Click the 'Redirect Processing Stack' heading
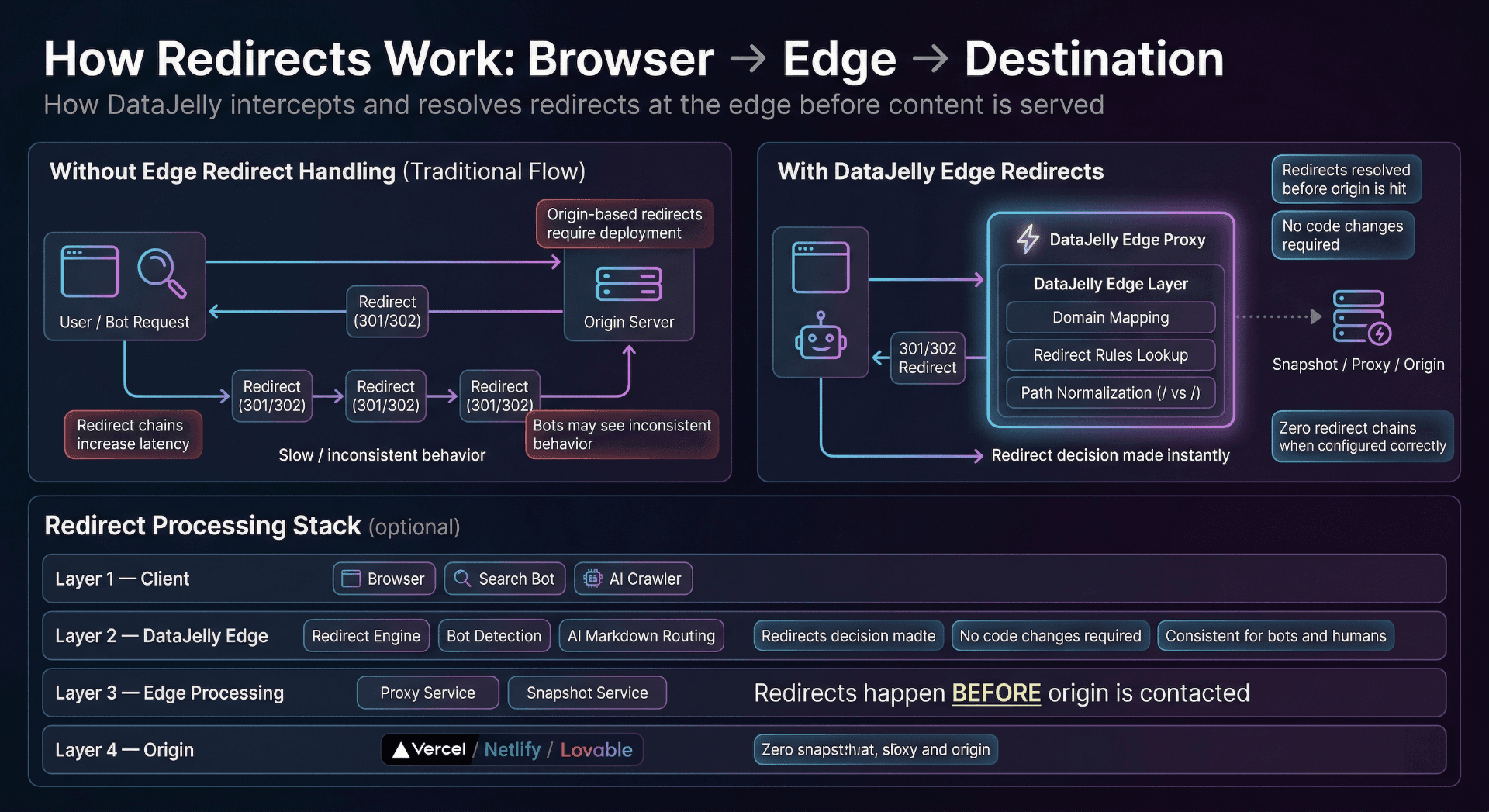The height and width of the screenshot is (812, 1489). [202, 526]
